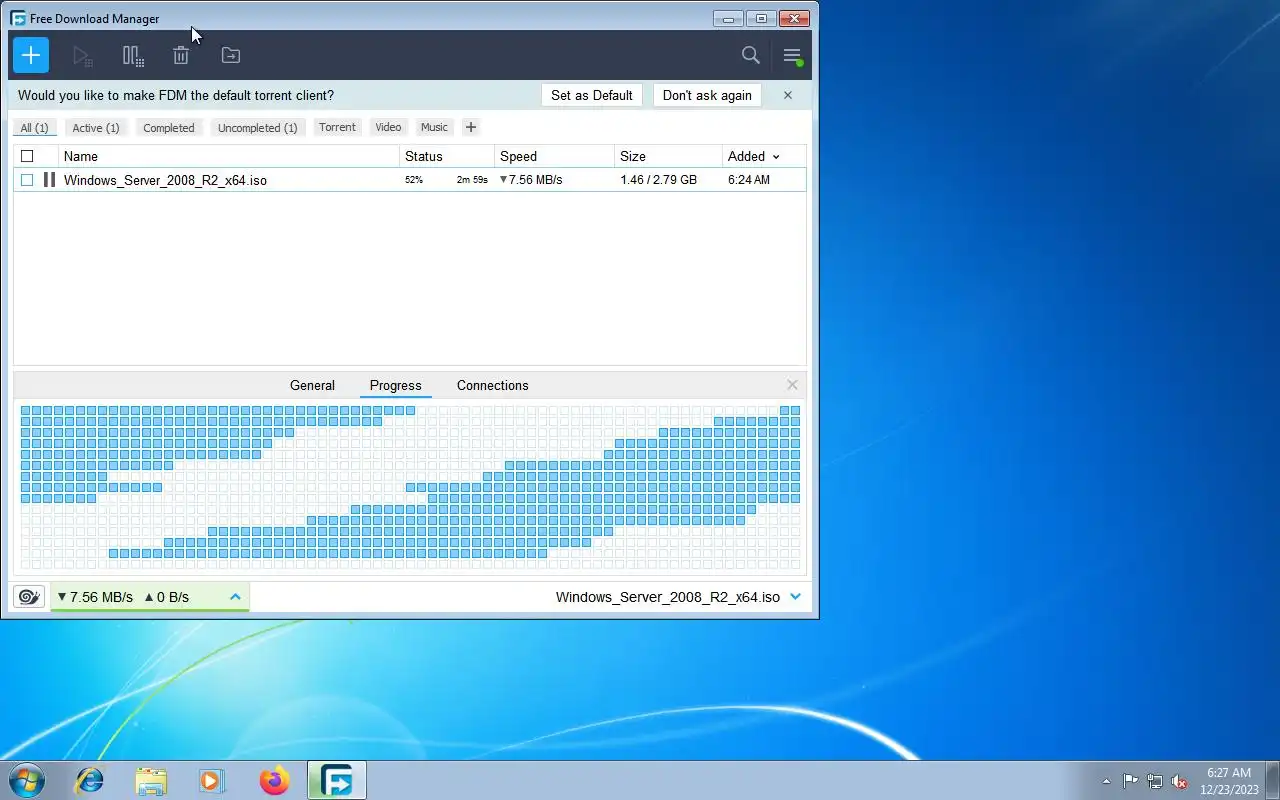Show hidden system tray icons
This screenshot has width=1280, height=800.
(x=1106, y=781)
